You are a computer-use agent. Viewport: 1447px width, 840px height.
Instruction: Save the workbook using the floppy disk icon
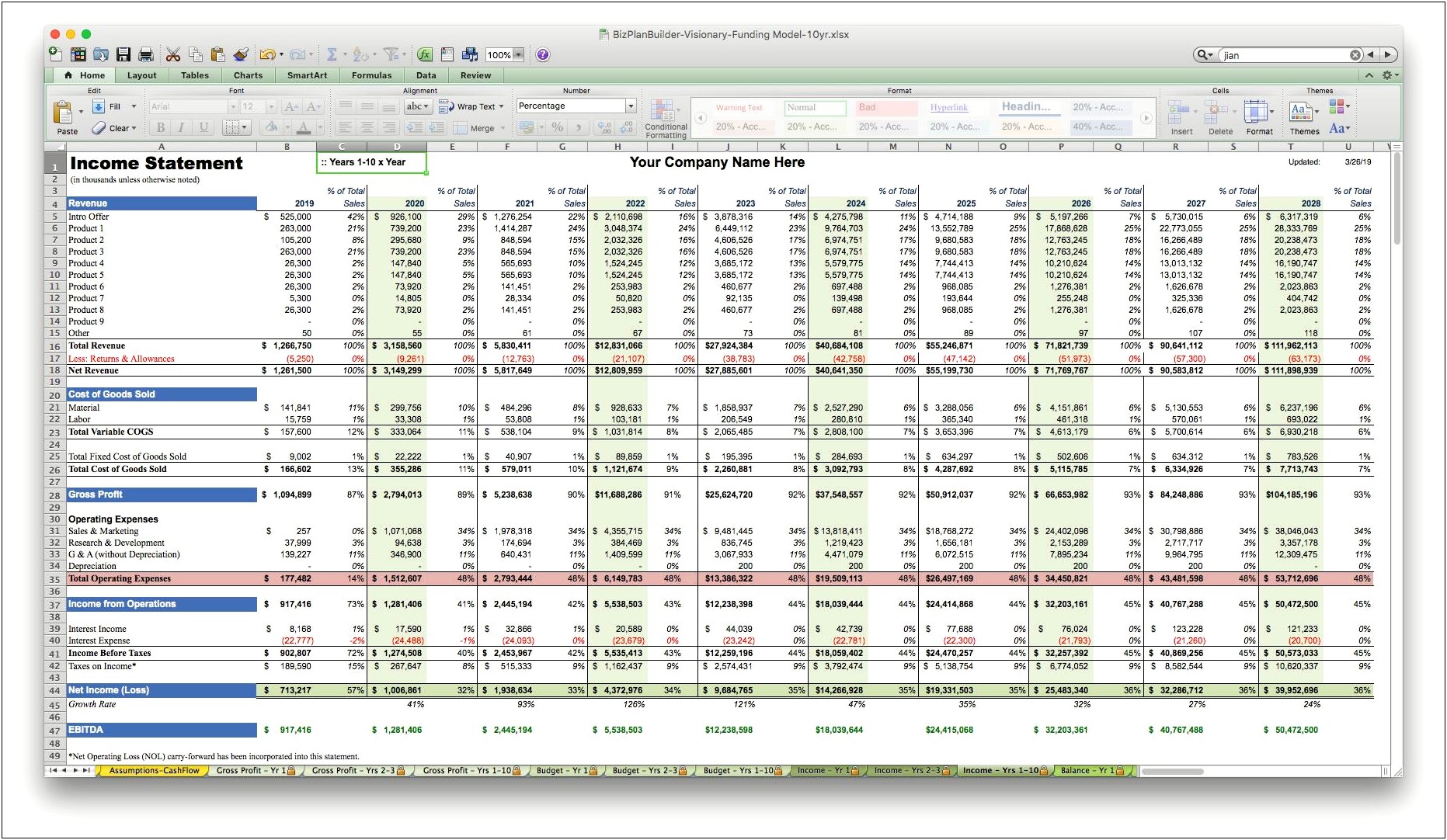click(123, 54)
